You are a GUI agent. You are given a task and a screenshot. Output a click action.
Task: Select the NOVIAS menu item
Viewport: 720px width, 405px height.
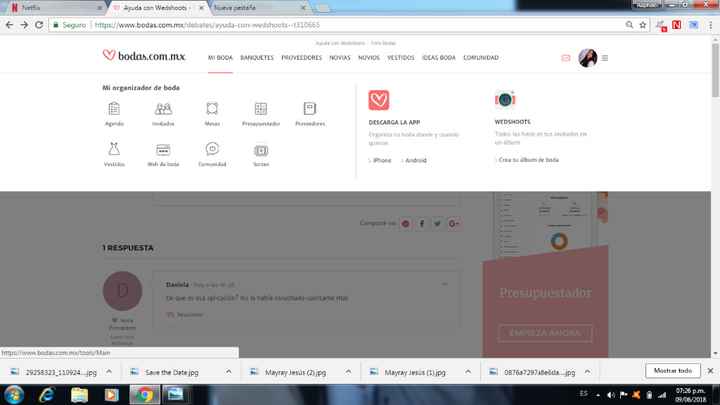click(x=340, y=58)
